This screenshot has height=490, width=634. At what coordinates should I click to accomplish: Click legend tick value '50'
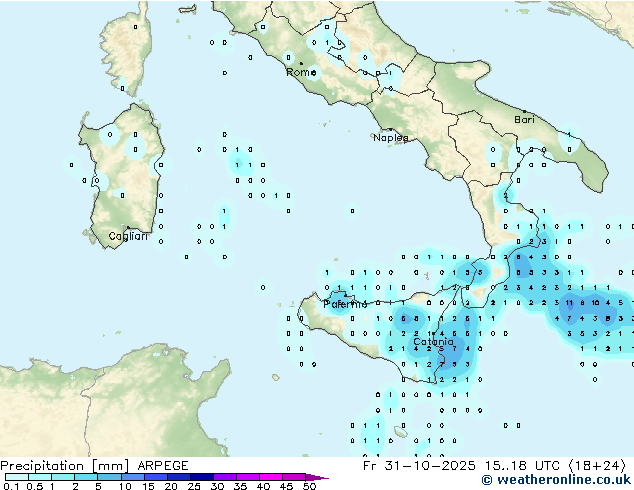pos(309,486)
